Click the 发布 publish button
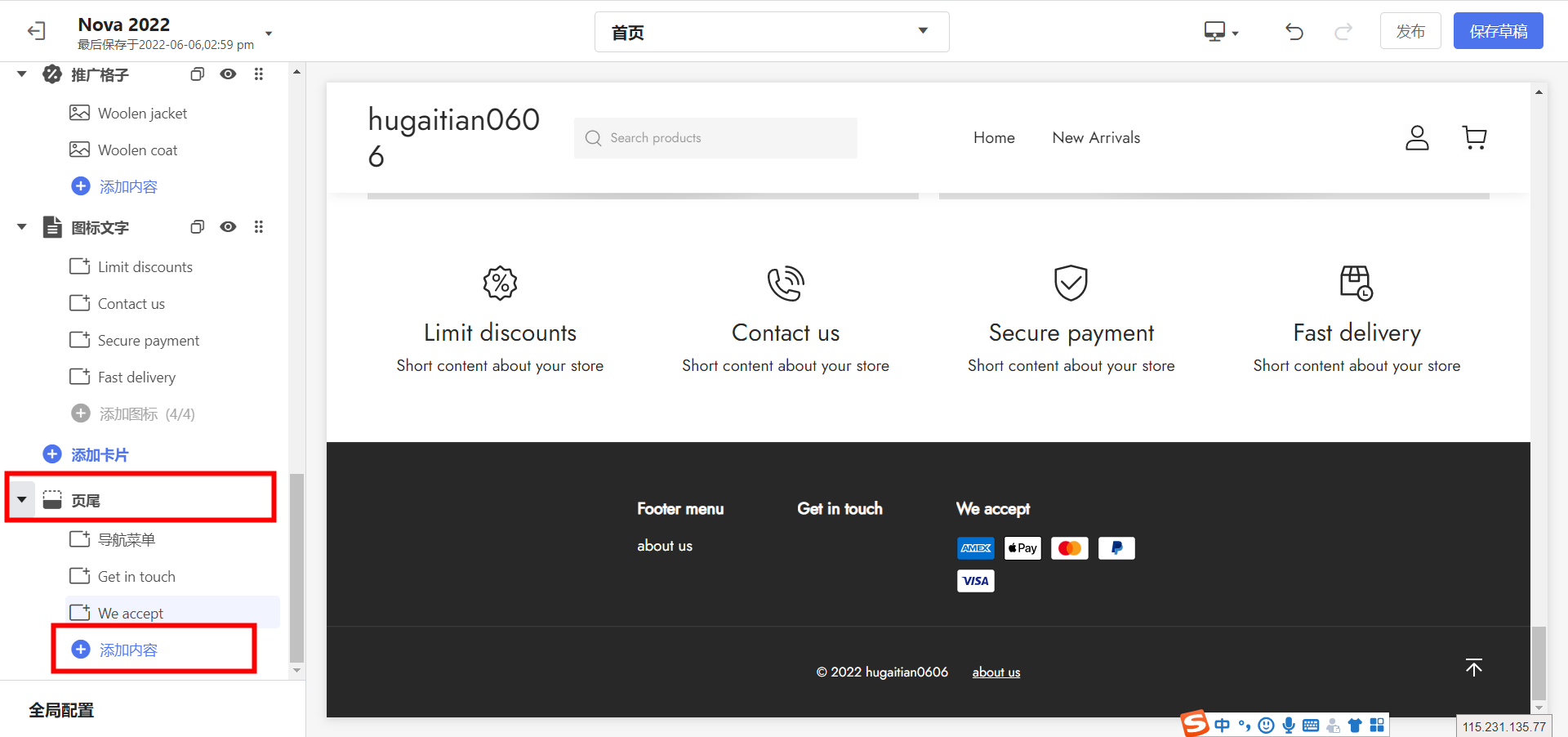 [x=1410, y=31]
